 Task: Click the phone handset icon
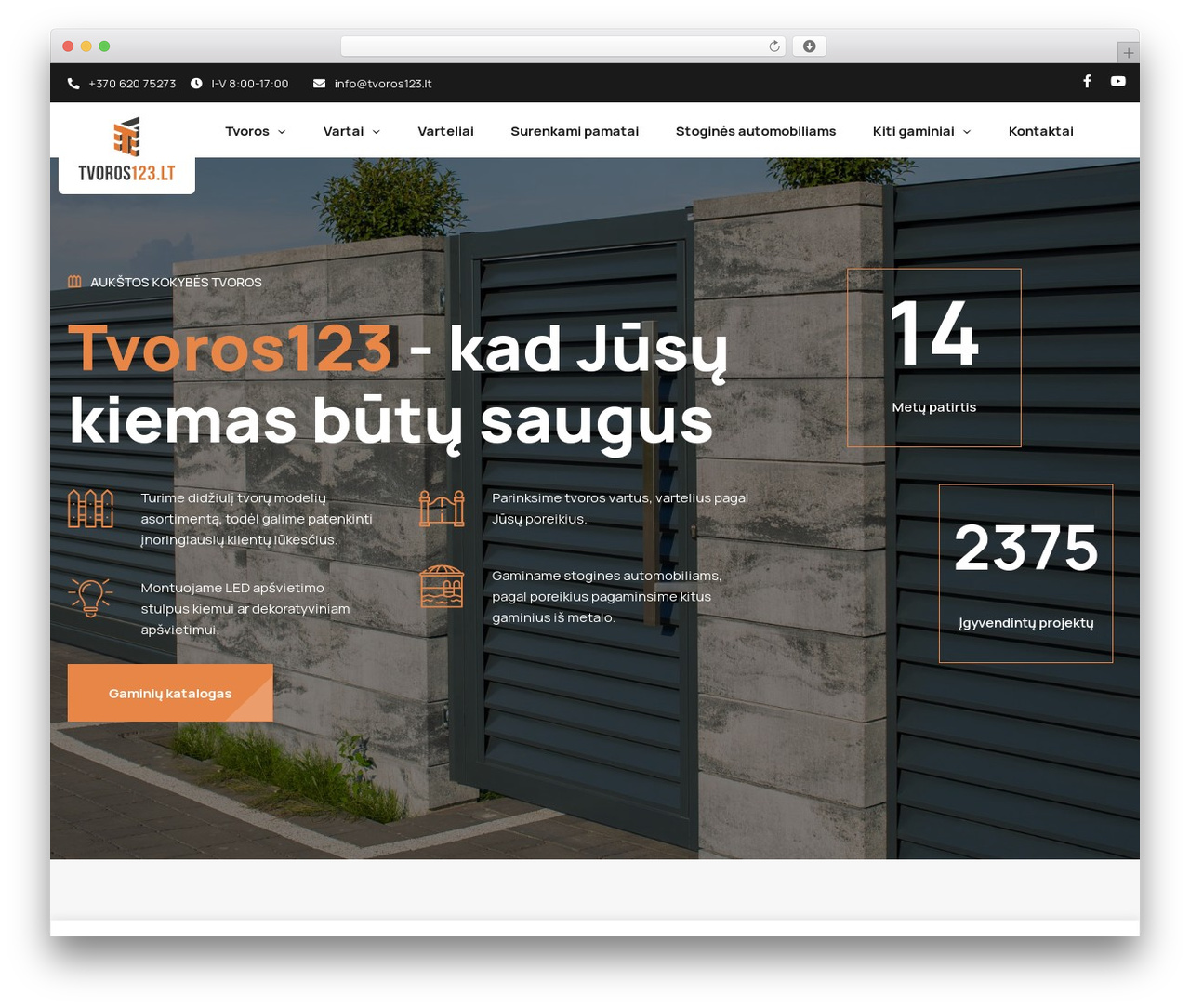point(73,84)
